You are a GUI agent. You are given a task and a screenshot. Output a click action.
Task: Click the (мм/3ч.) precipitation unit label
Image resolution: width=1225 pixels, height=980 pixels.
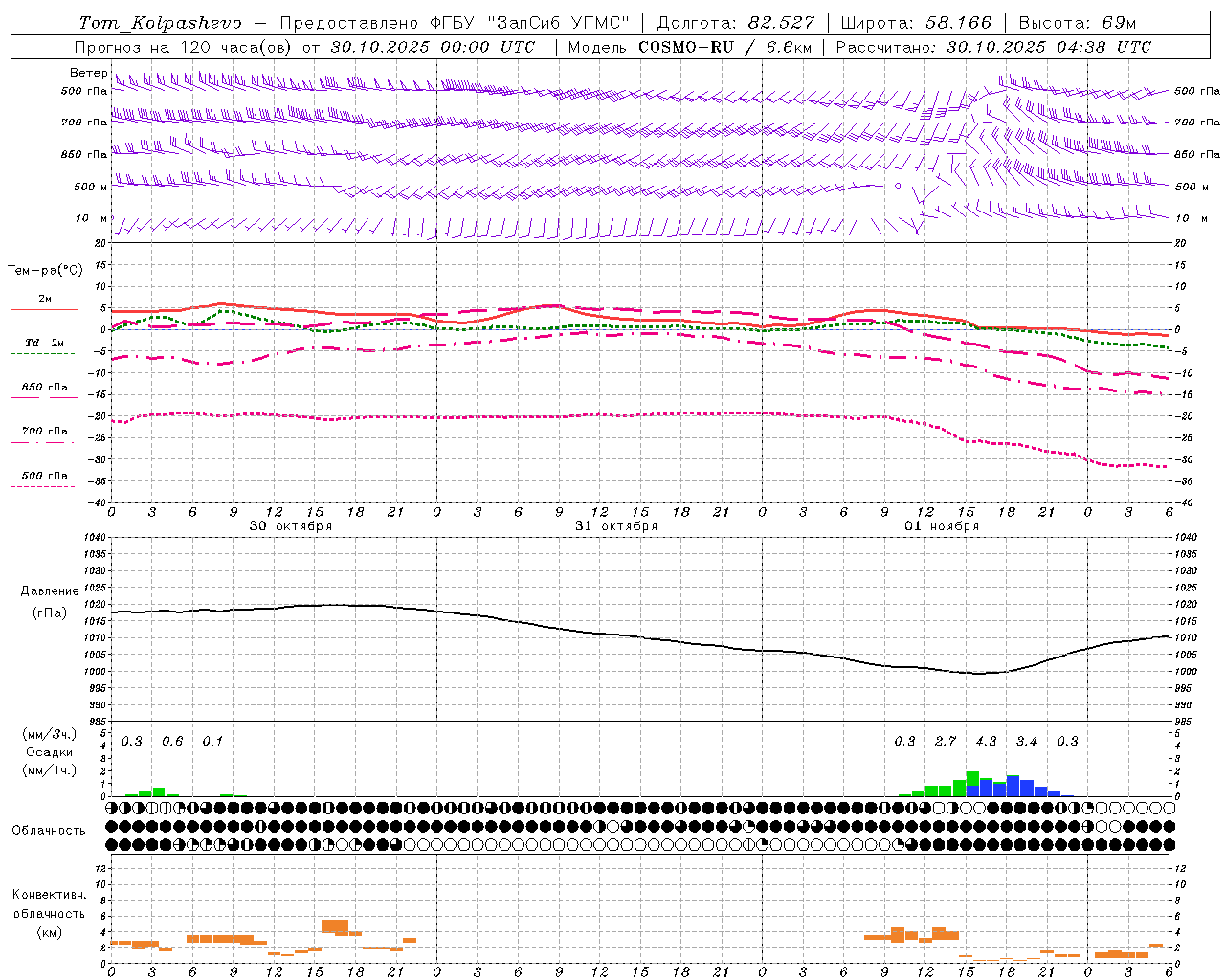(49, 734)
